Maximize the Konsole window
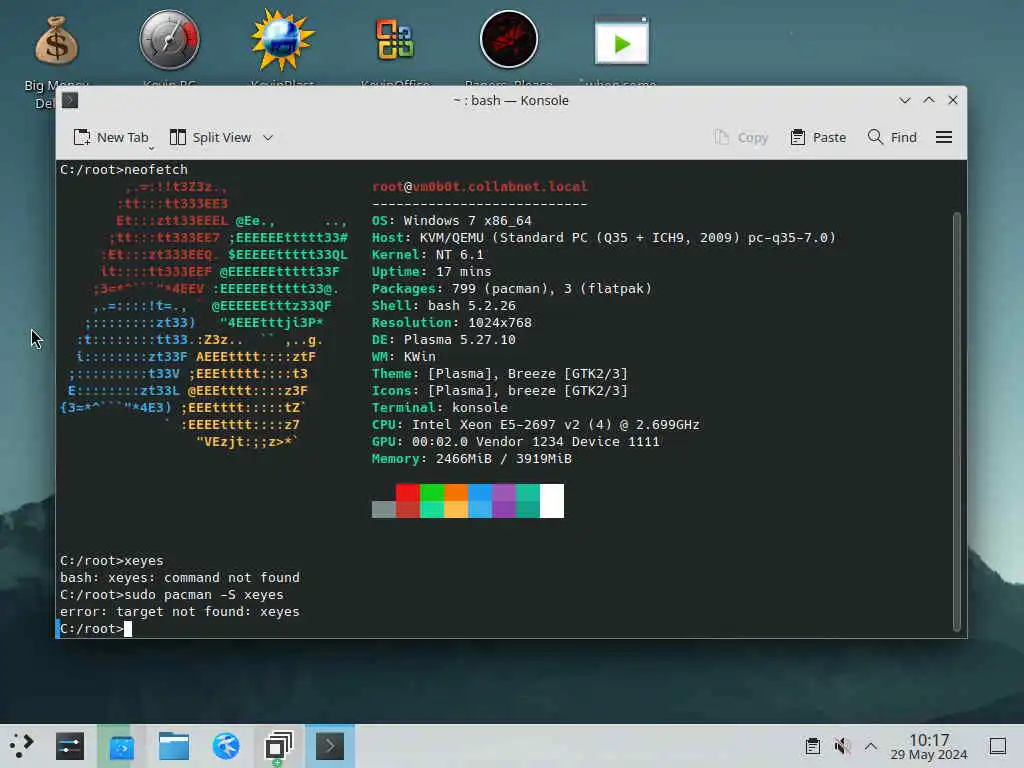This screenshot has width=1024, height=768. point(929,100)
